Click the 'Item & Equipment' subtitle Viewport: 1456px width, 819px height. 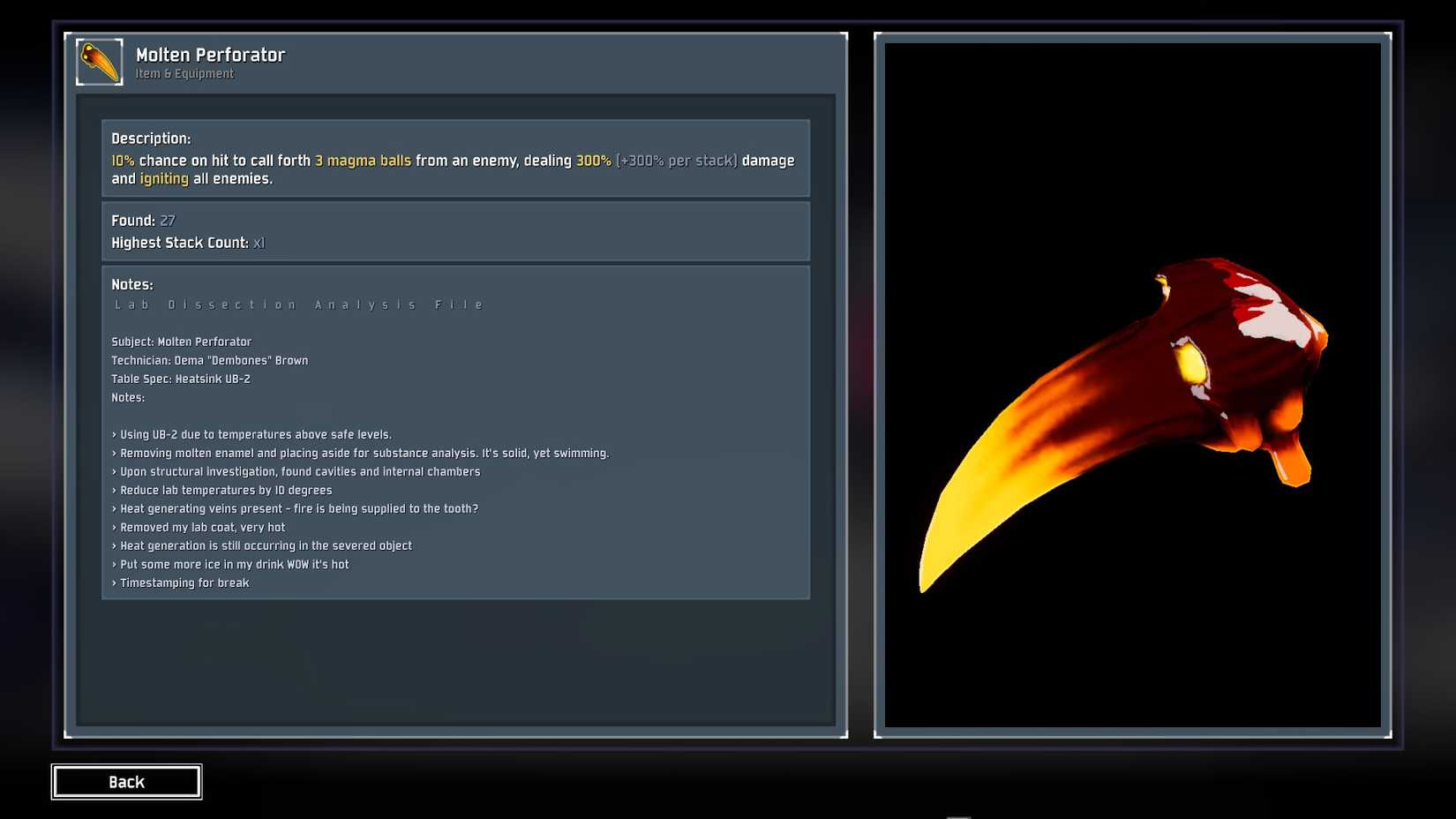[x=184, y=73]
